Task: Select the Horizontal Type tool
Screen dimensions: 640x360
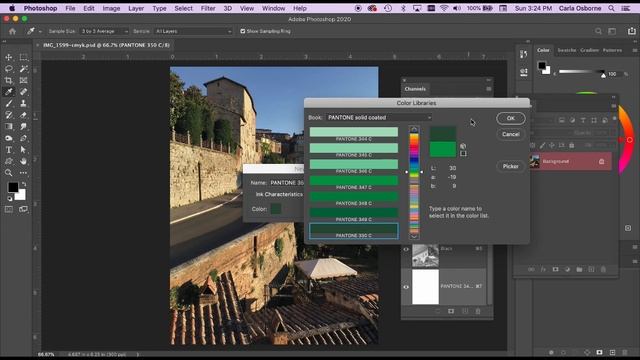Action: click(x=9, y=150)
